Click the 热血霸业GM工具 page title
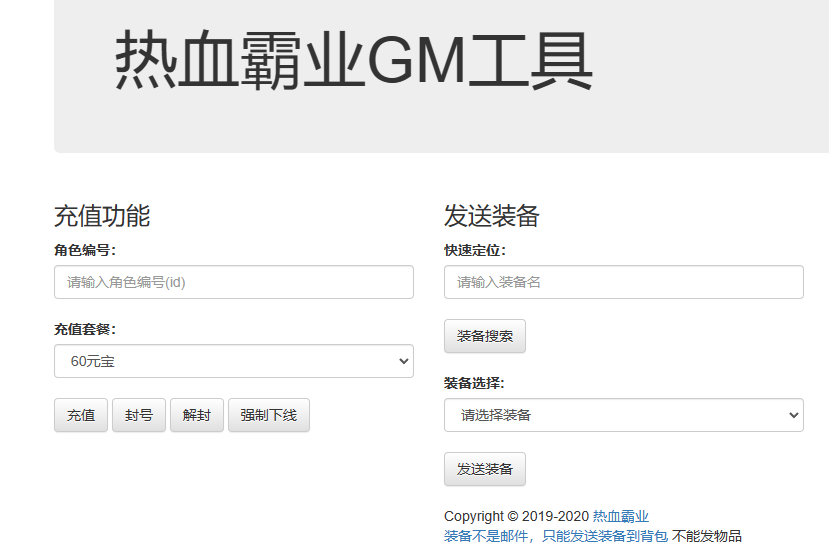The image size is (829, 554). coord(353,60)
